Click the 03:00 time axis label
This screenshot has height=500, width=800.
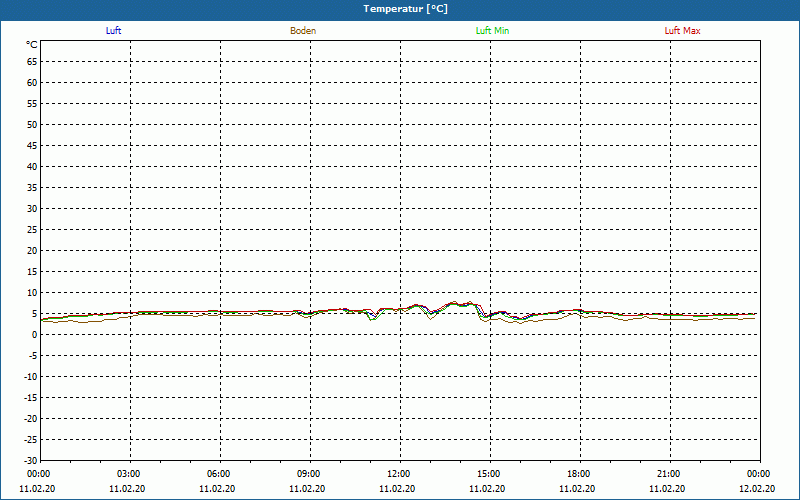[x=129, y=474]
